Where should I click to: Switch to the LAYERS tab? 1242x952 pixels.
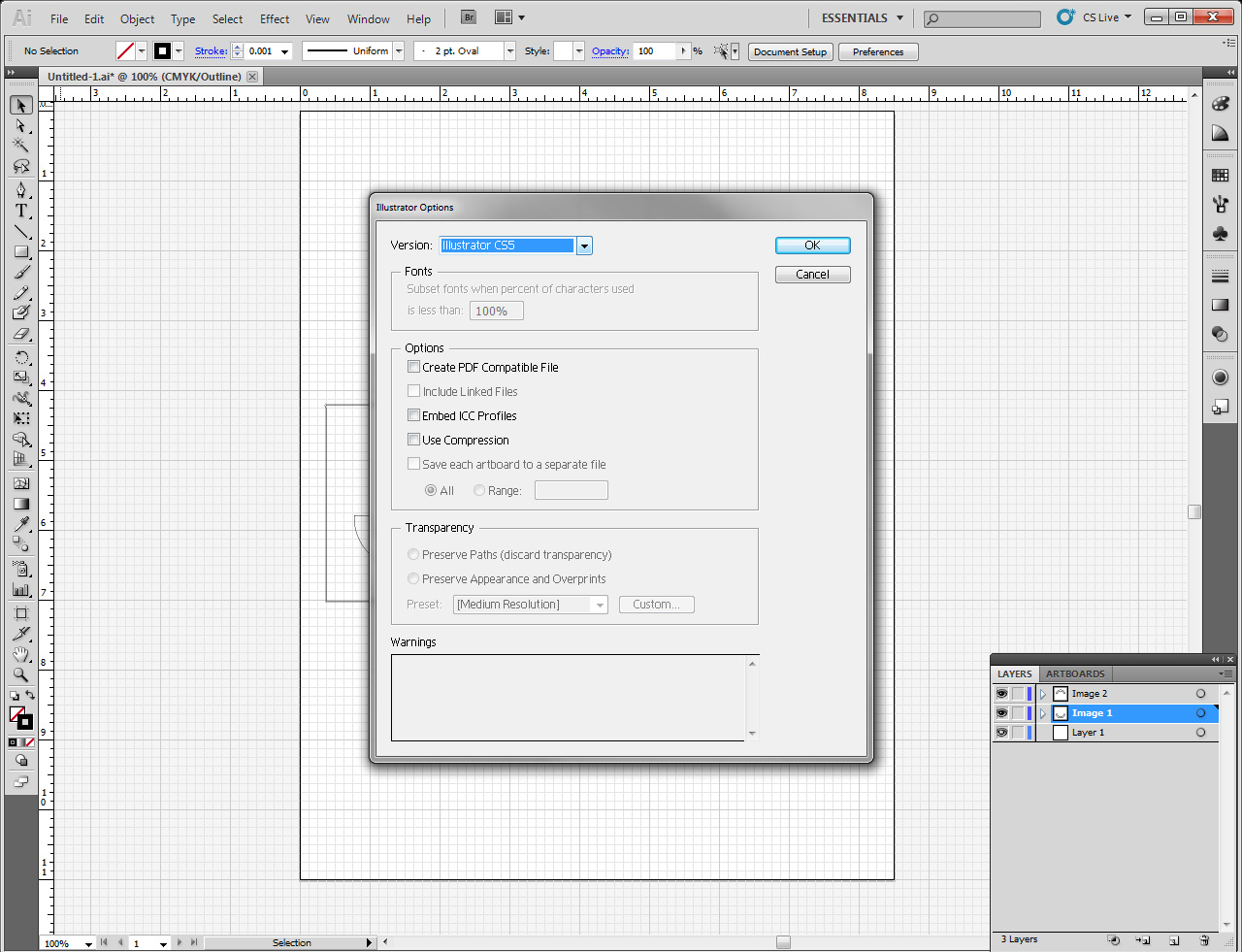pyautogui.click(x=1015, y=673)
